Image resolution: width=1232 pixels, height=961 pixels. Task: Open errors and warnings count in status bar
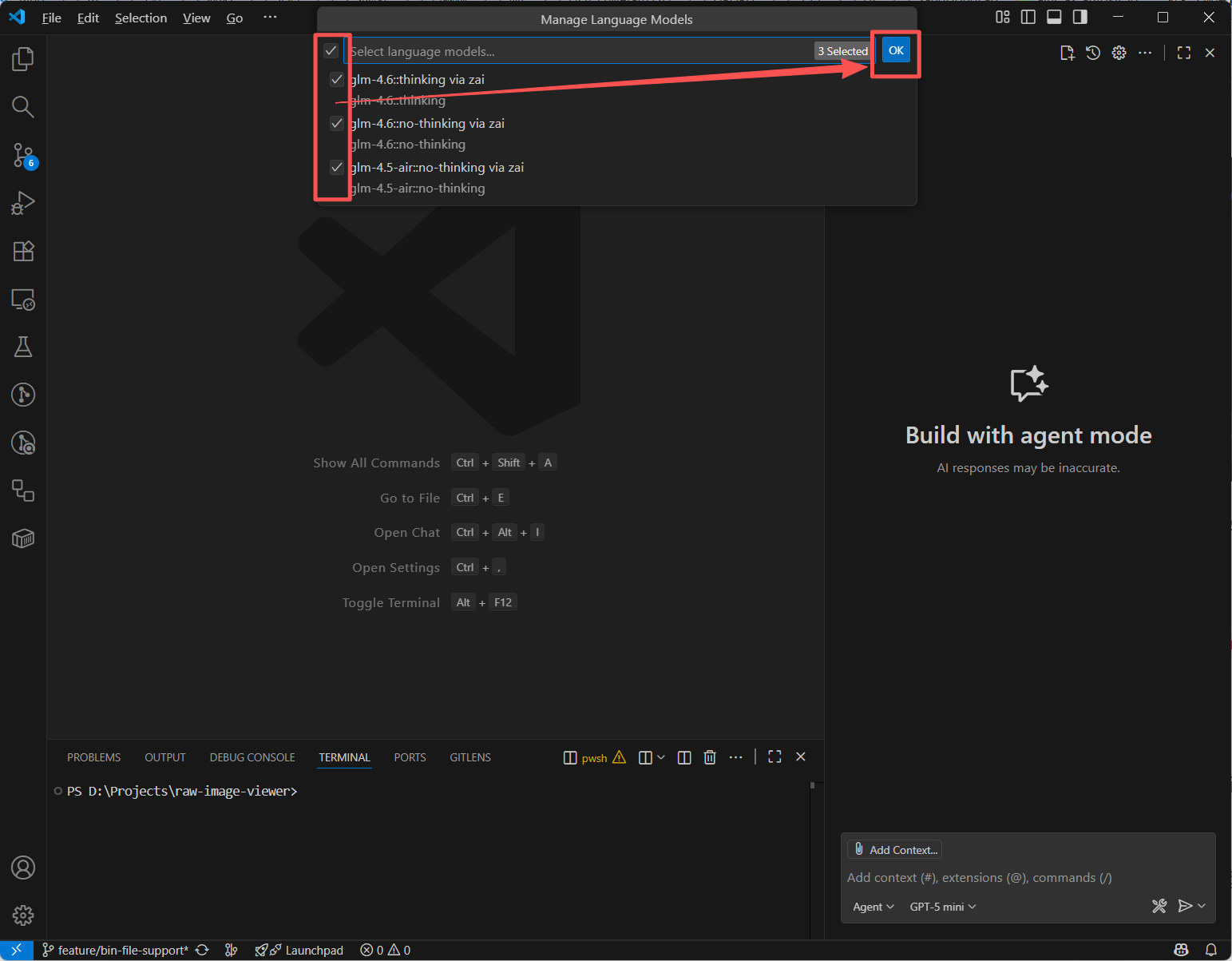point(386,950)
